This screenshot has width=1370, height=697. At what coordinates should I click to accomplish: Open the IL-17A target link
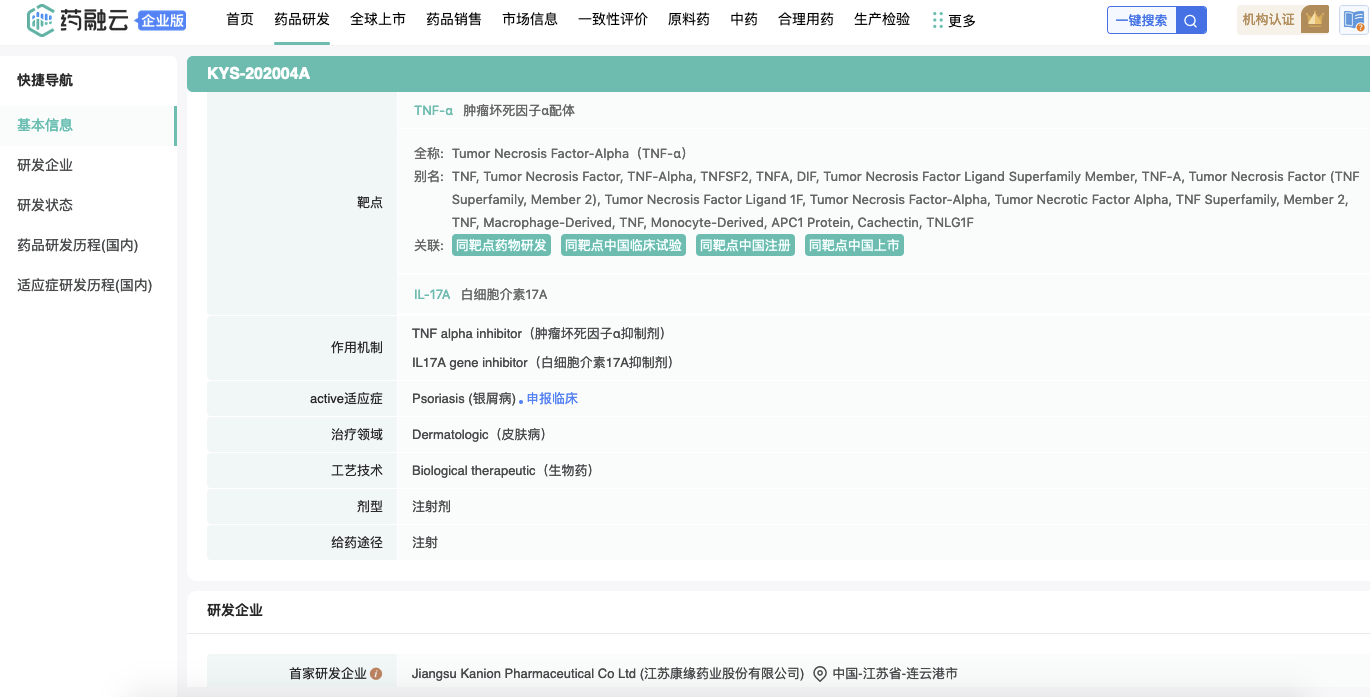coord(432,295)
